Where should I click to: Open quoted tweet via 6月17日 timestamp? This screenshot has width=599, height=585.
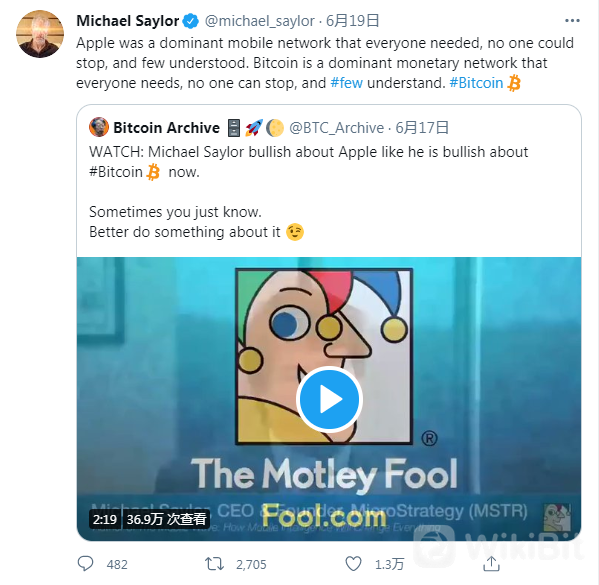pos(422,128)
